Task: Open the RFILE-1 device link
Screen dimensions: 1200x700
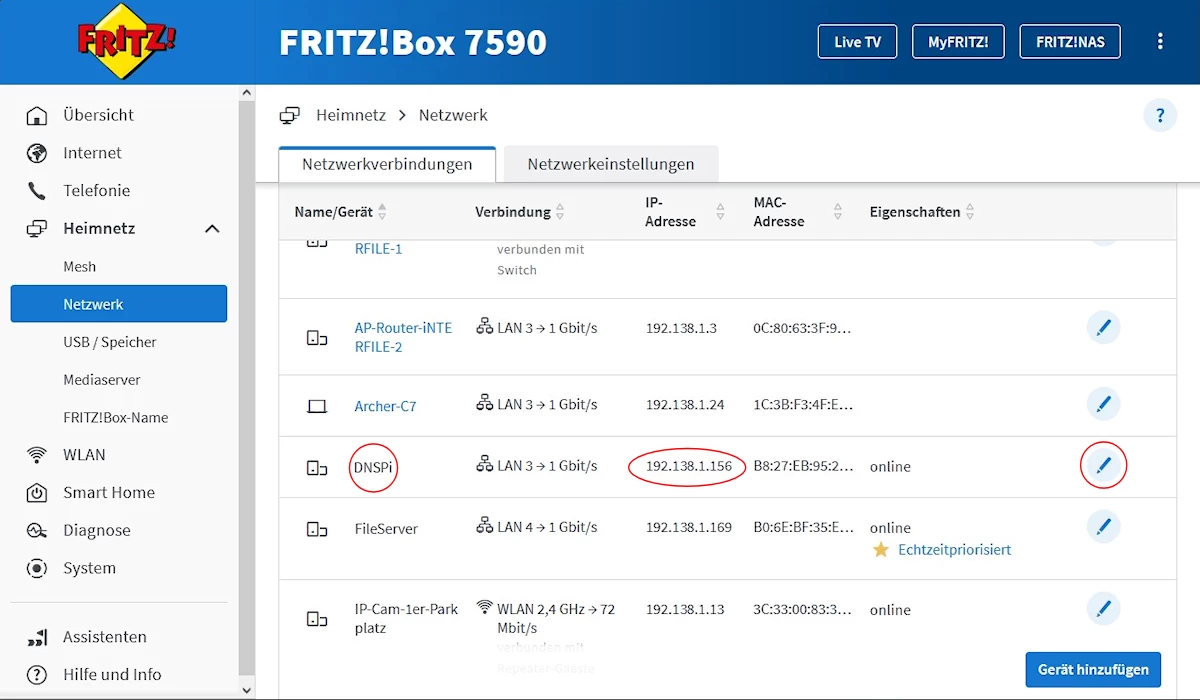Action: (x=378, y=248)
